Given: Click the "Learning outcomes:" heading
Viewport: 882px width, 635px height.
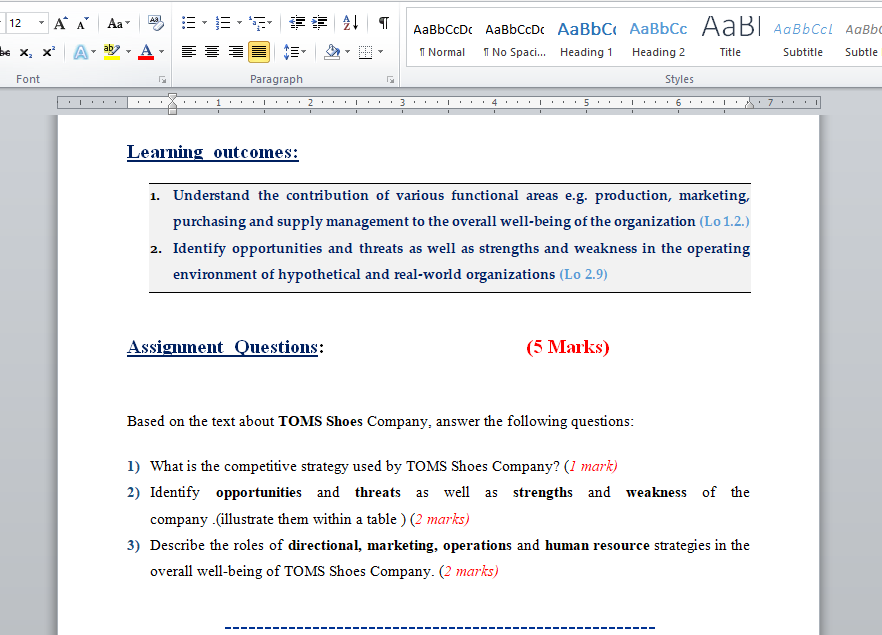Looking at the screenshot, I should (213, 152).
